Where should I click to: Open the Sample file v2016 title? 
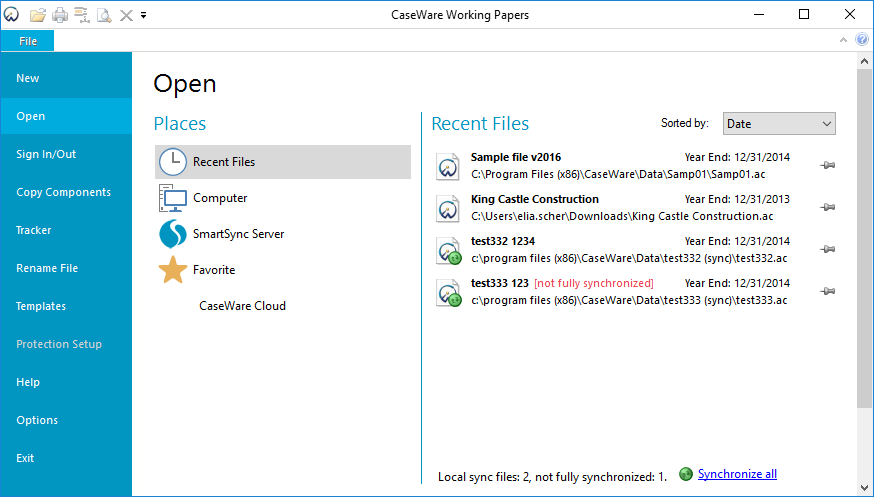(x=516, y=157)
